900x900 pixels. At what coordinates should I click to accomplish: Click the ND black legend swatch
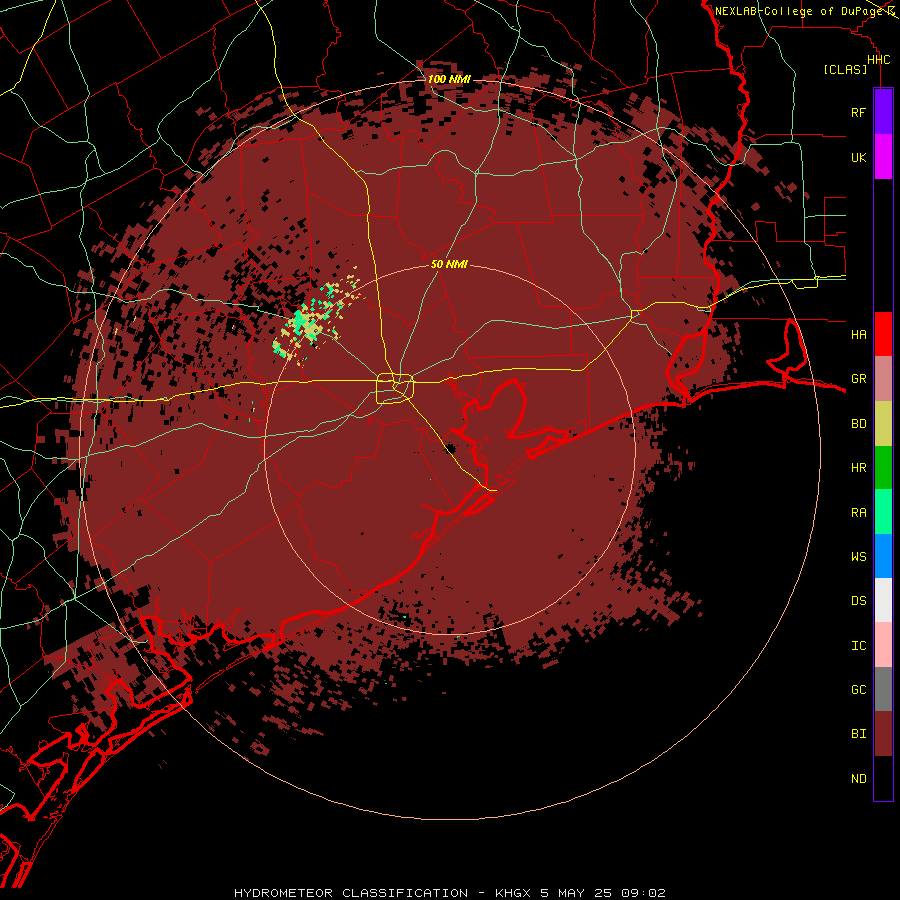click(883, 778)
